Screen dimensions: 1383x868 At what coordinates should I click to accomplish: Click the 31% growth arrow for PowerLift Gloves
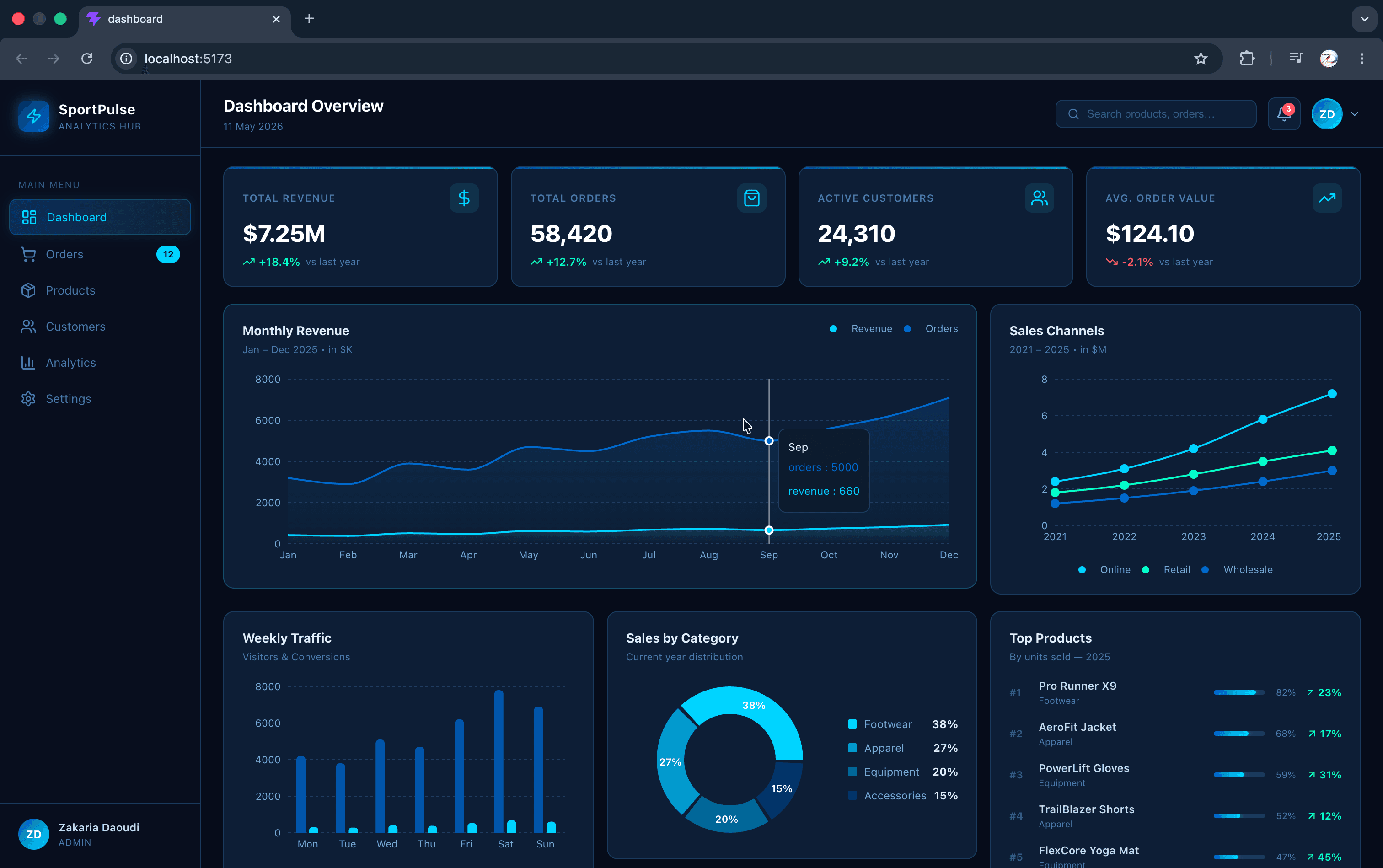pyautogui.click(x=1311, y=775)
